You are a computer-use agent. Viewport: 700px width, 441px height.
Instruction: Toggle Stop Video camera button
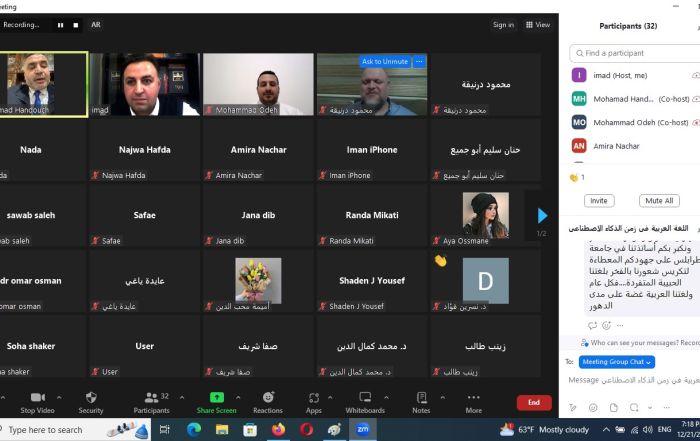point(38,398)
